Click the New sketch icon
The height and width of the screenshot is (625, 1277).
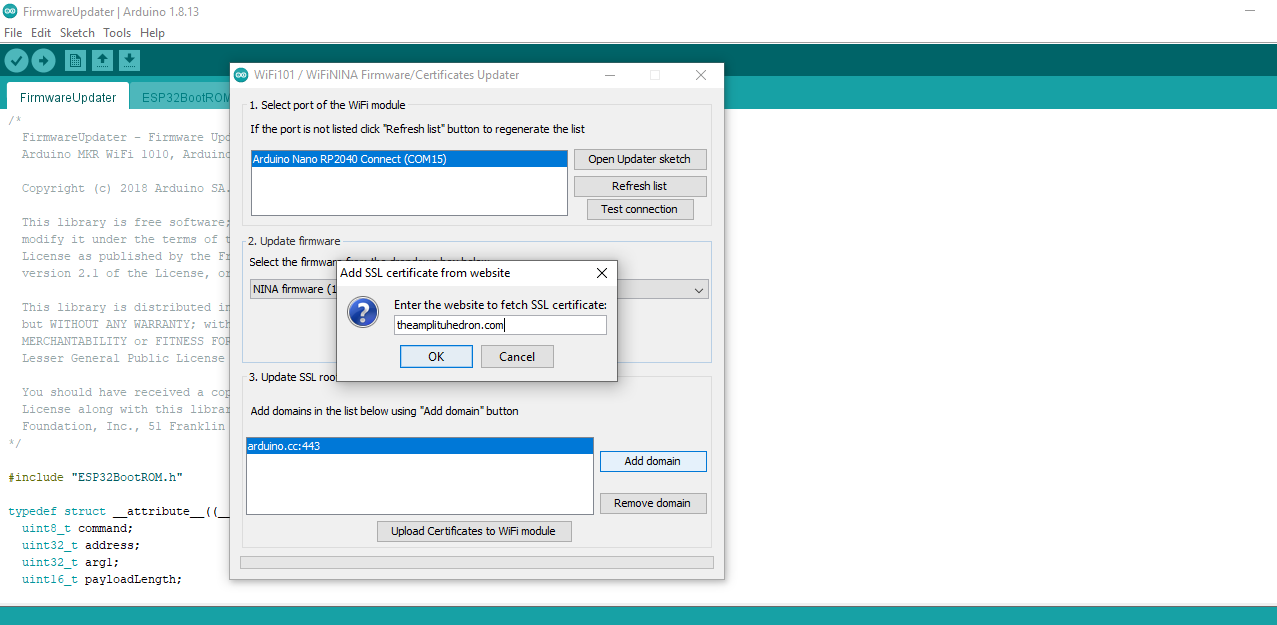[75, 61]
